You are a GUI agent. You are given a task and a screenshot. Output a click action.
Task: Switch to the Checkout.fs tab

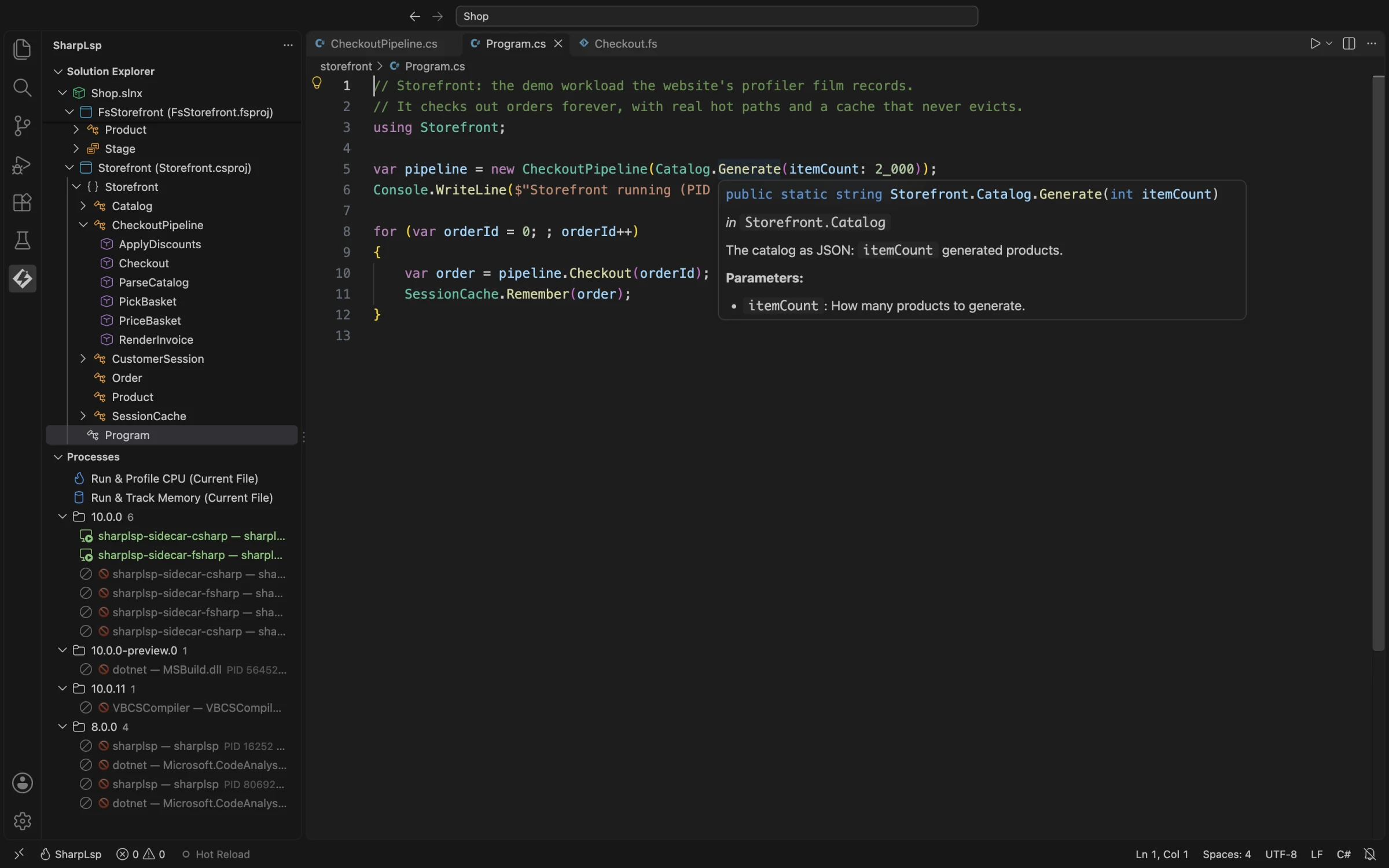tap(618, 44)
